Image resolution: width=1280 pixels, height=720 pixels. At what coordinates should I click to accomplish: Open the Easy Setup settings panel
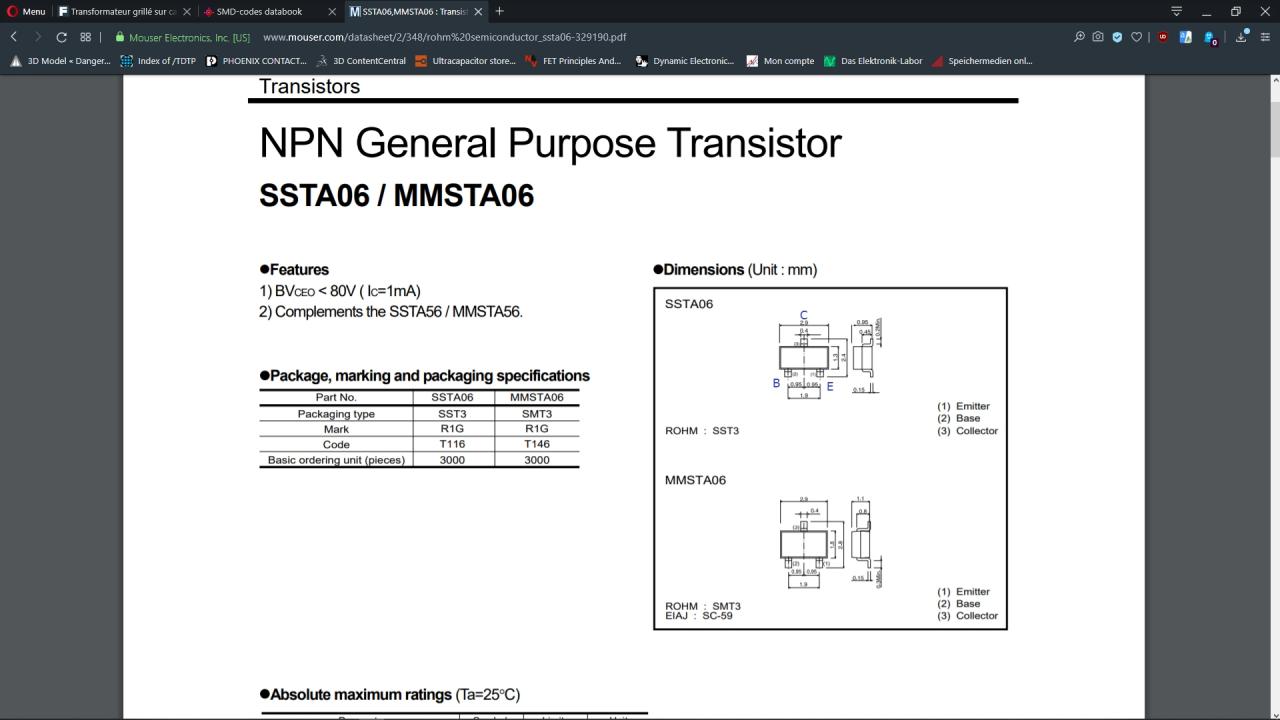coord(1264,37)
